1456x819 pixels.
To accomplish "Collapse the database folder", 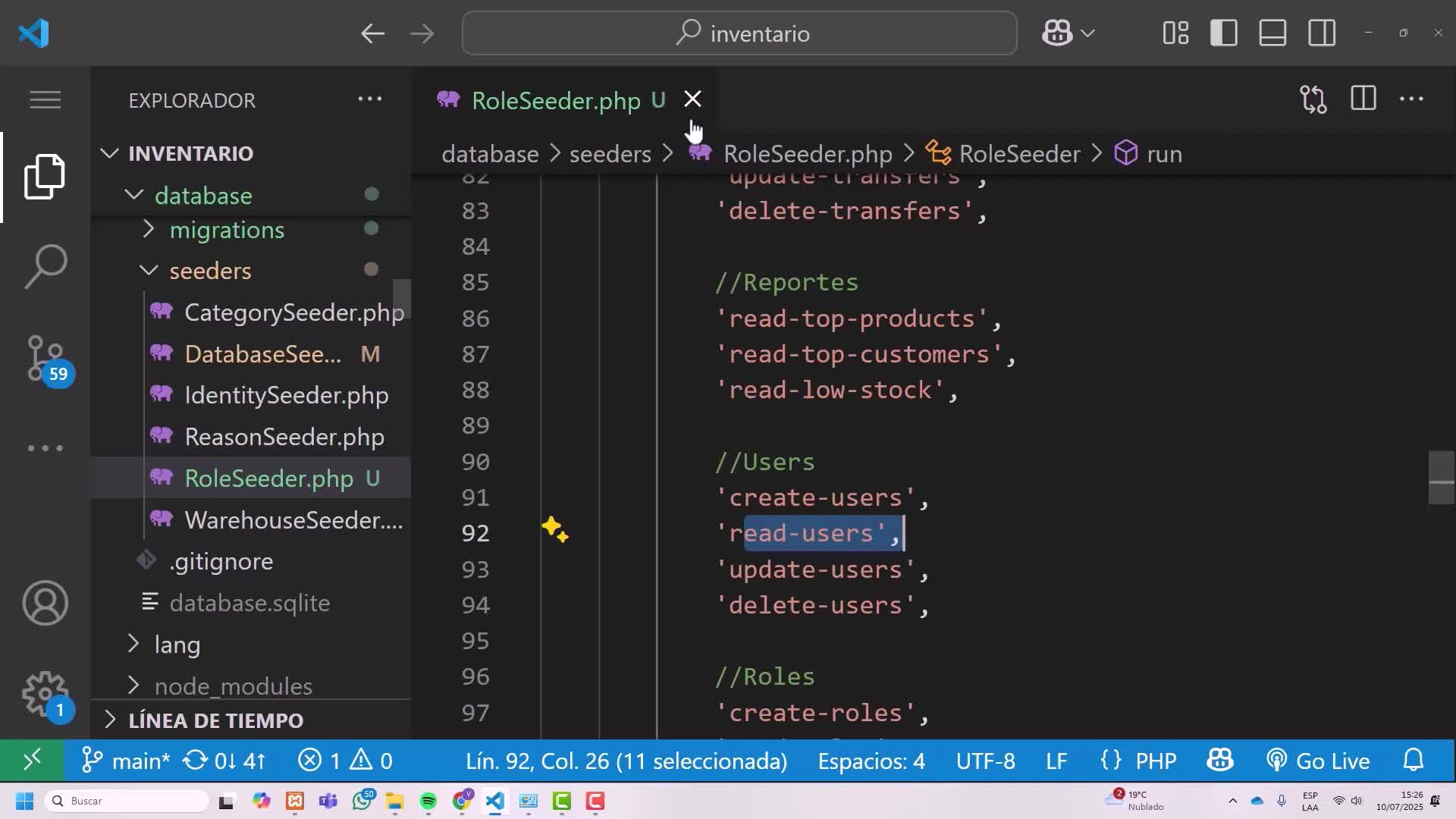I will (134, 195).
